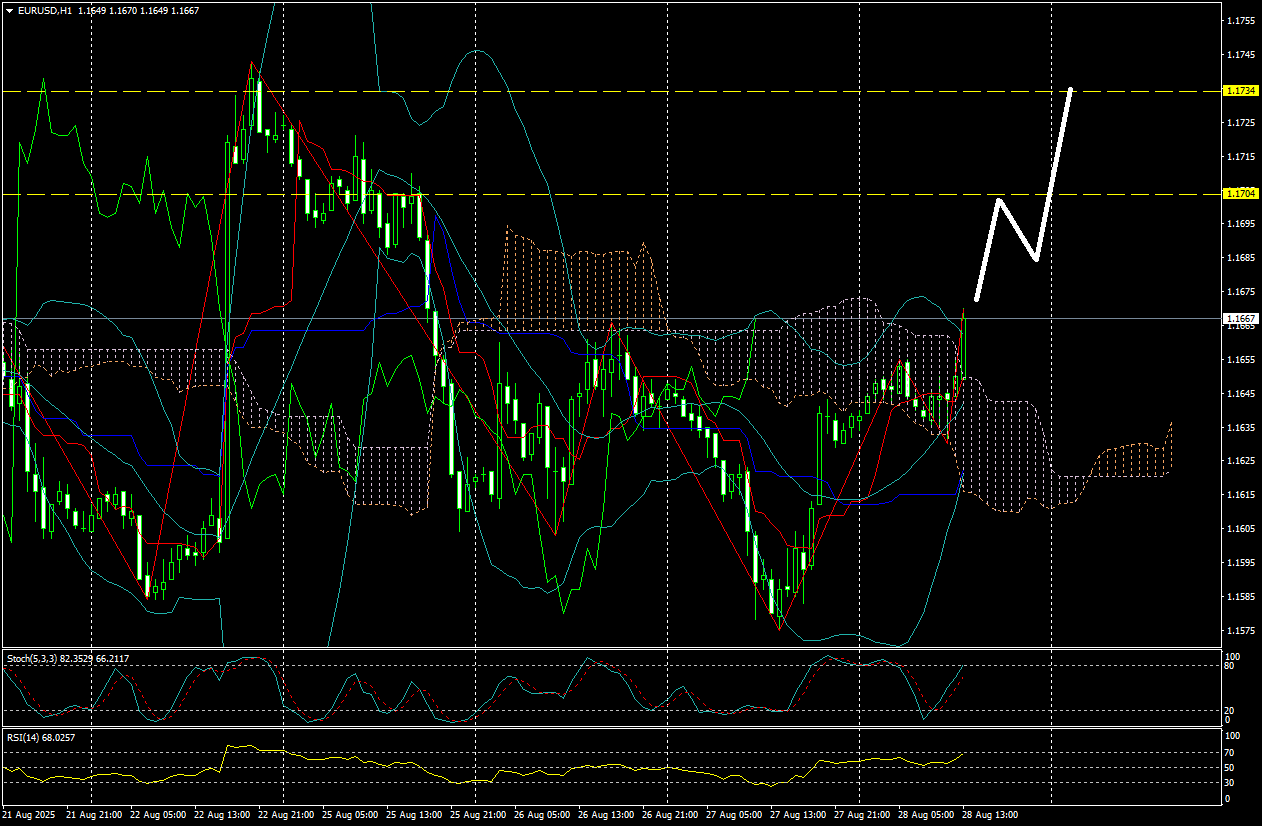Click the 25 Aug 21:00 time label
Viewport: 1262px width, 826px height.
coord(477,816)
